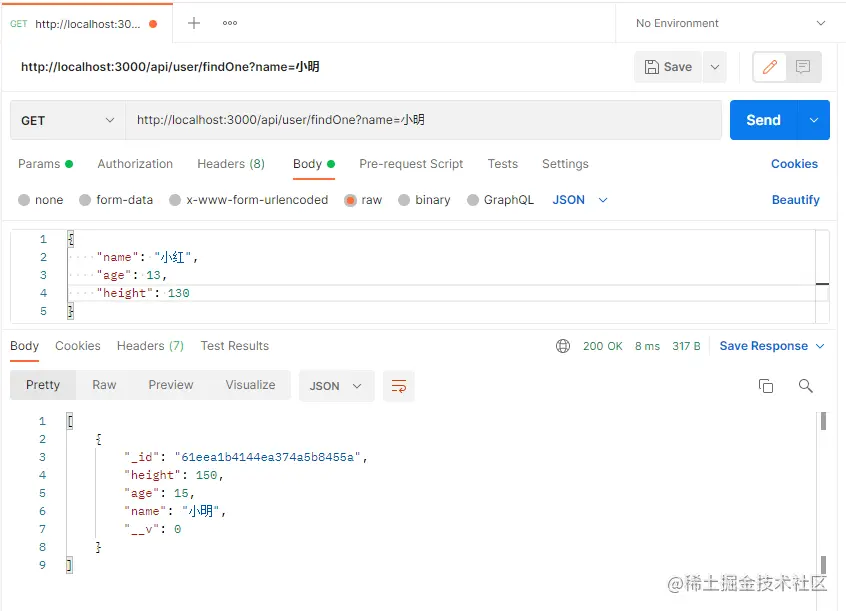Image resolution: width=846 pixels, height=611 pixels.
Task: Click the 317 B response size
Action: pos(686,346)
